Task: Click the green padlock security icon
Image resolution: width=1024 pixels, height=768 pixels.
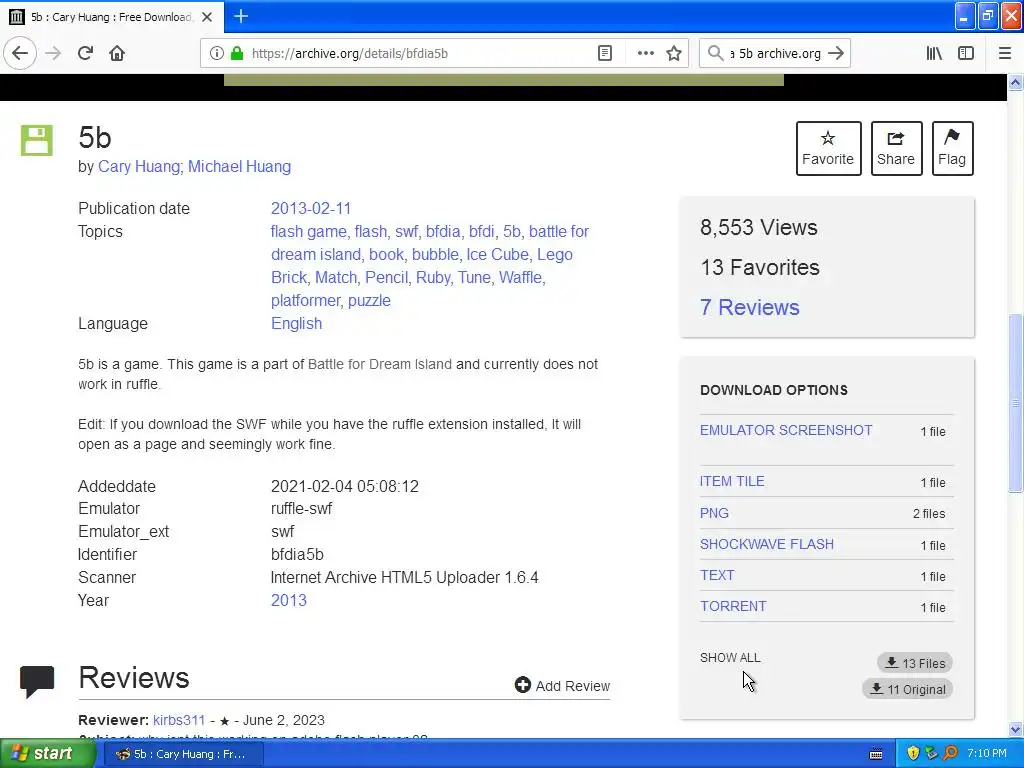Action: tap(237, 54)
